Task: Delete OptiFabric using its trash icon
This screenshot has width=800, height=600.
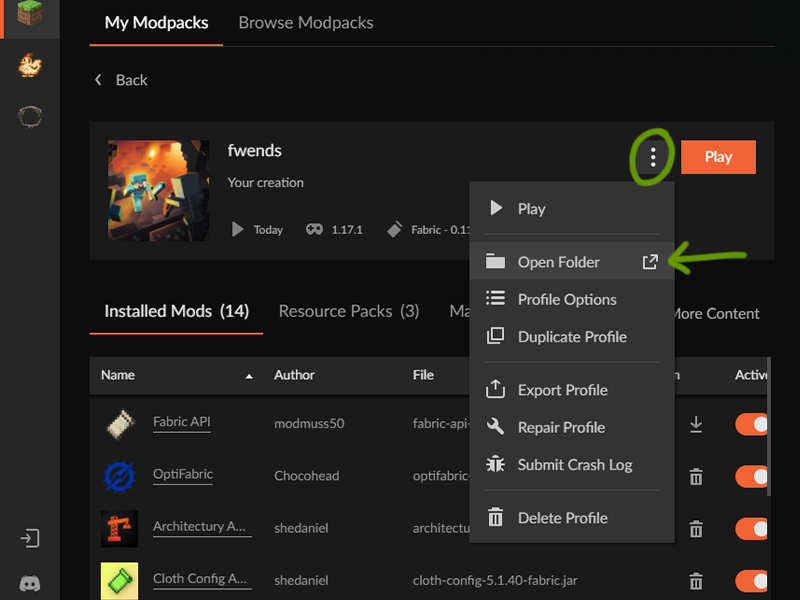Action: (696, 476)
